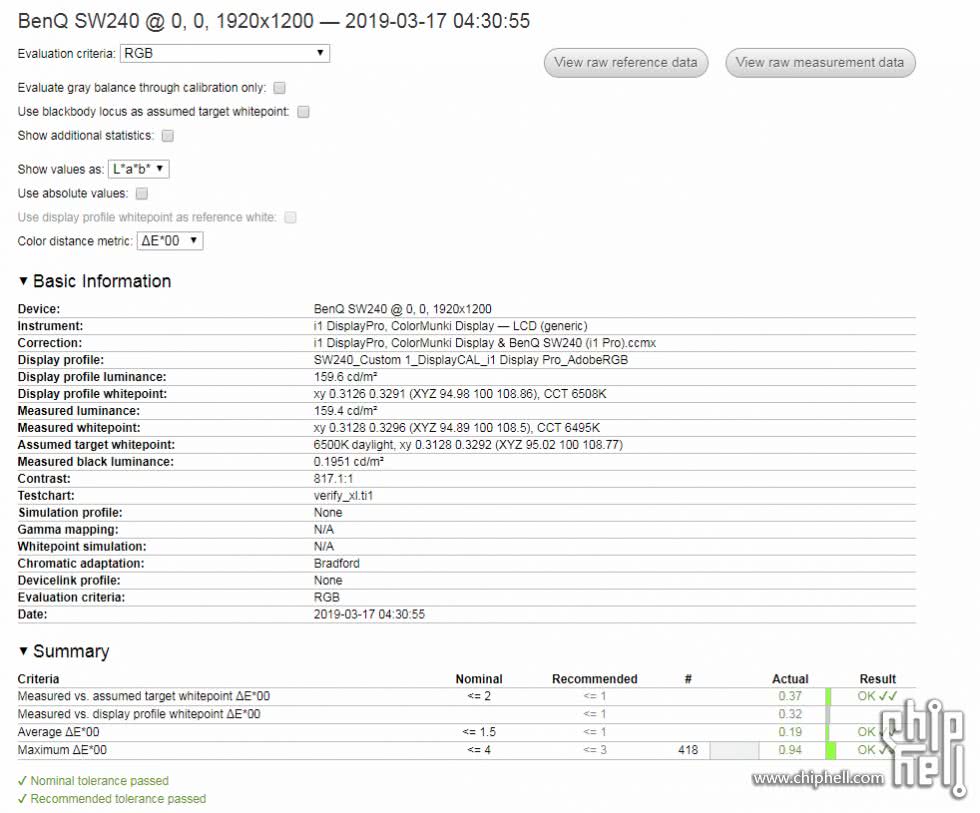Click the Date value 2019-03-17 04:30:55
The image size is (980, 813).
pyautogui.click(x=369, y=614)
